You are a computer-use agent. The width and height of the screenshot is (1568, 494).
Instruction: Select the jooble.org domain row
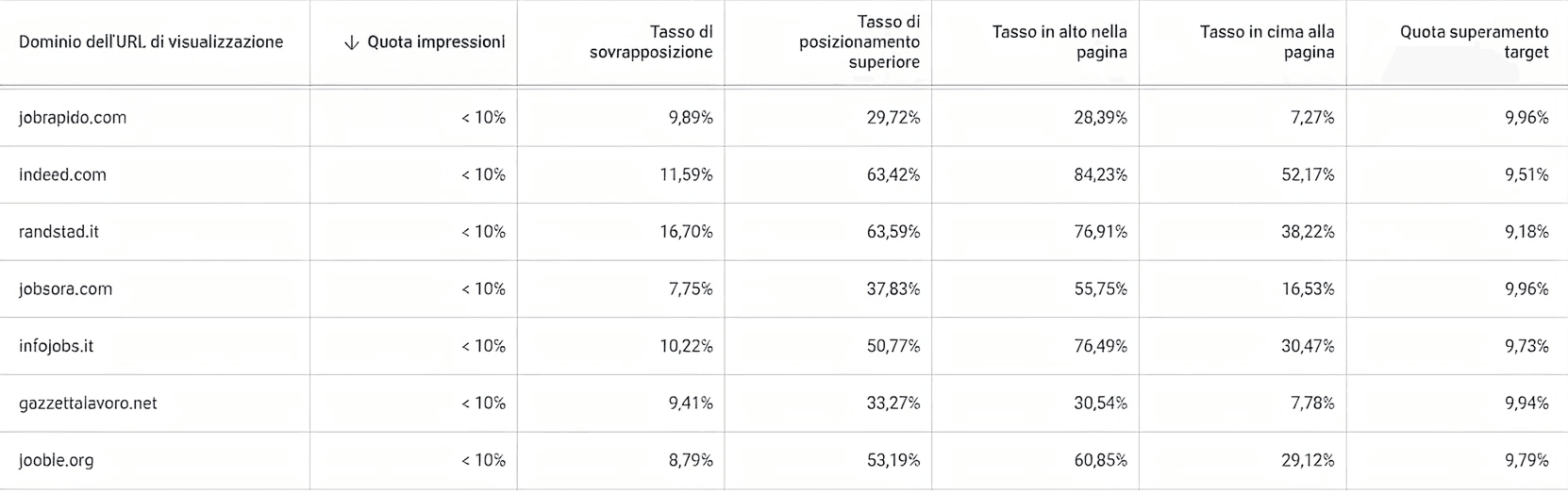pos(56,461)
